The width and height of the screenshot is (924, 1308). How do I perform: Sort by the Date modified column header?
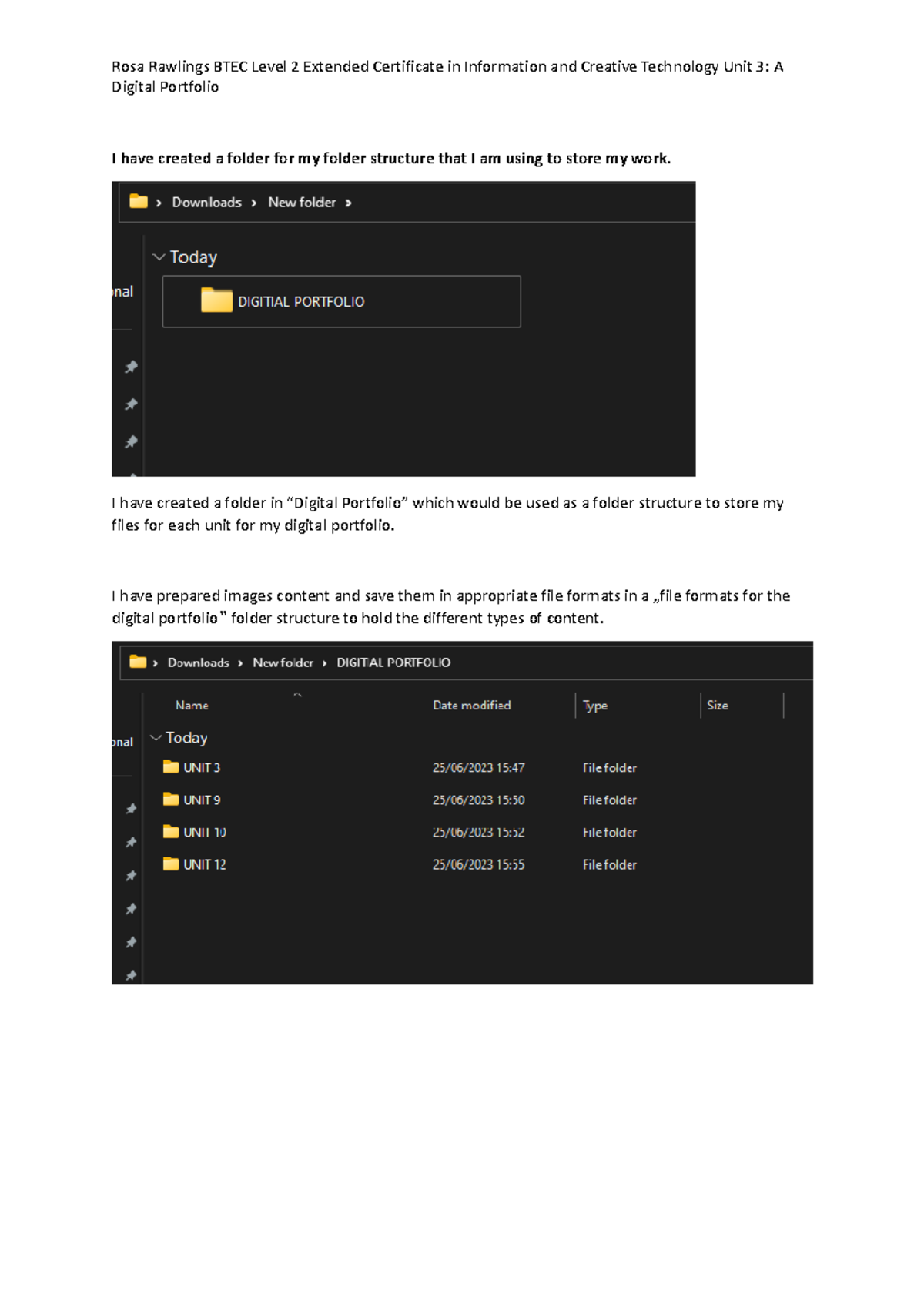(471, 705)
